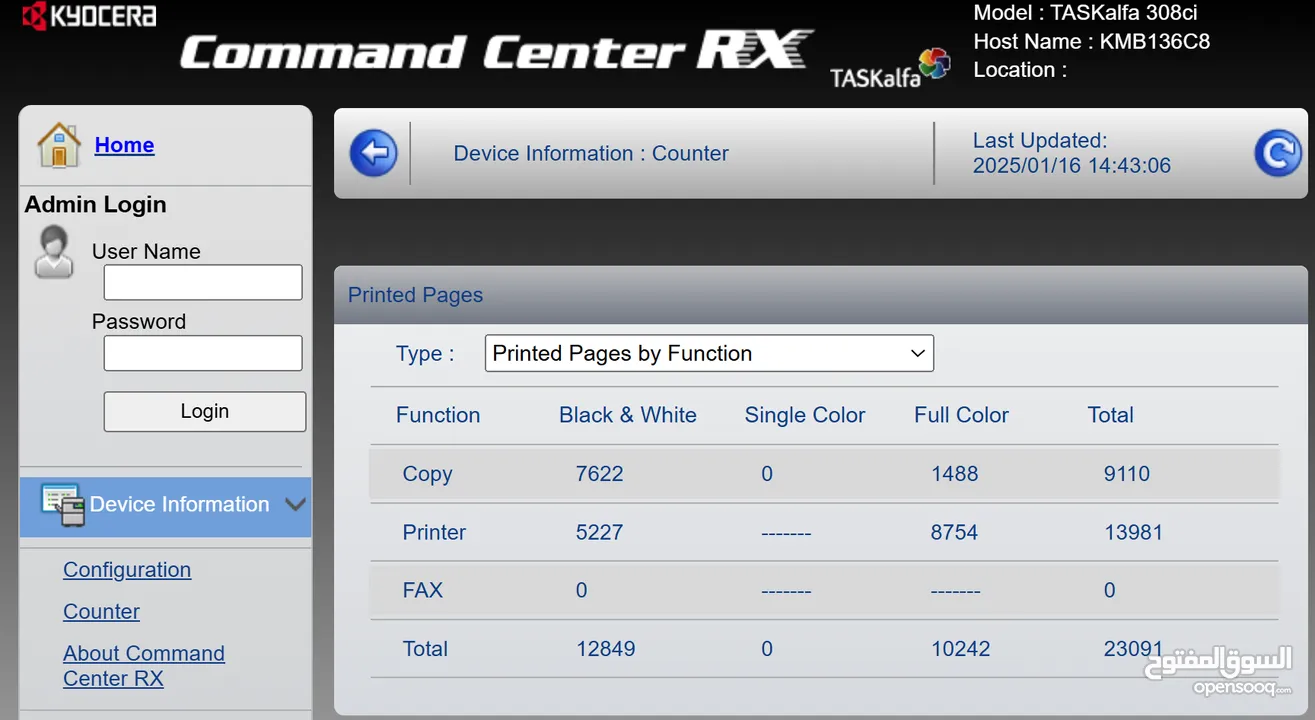Focus the User Name field
Screen dimensions: 1315x720
click(203, 282)
